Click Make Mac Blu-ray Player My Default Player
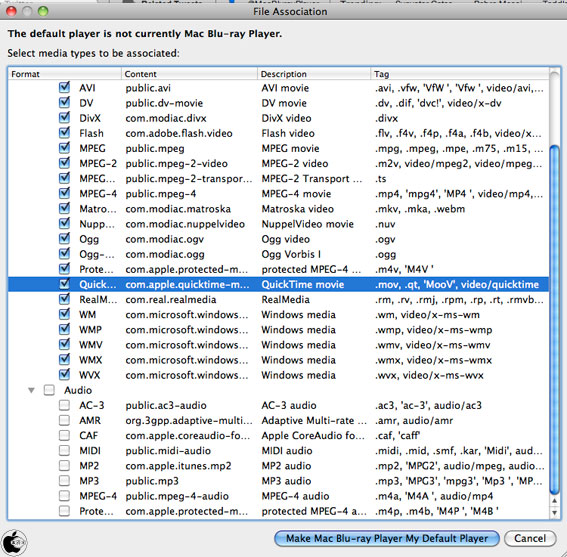567x557 pixels. [387, 538]
